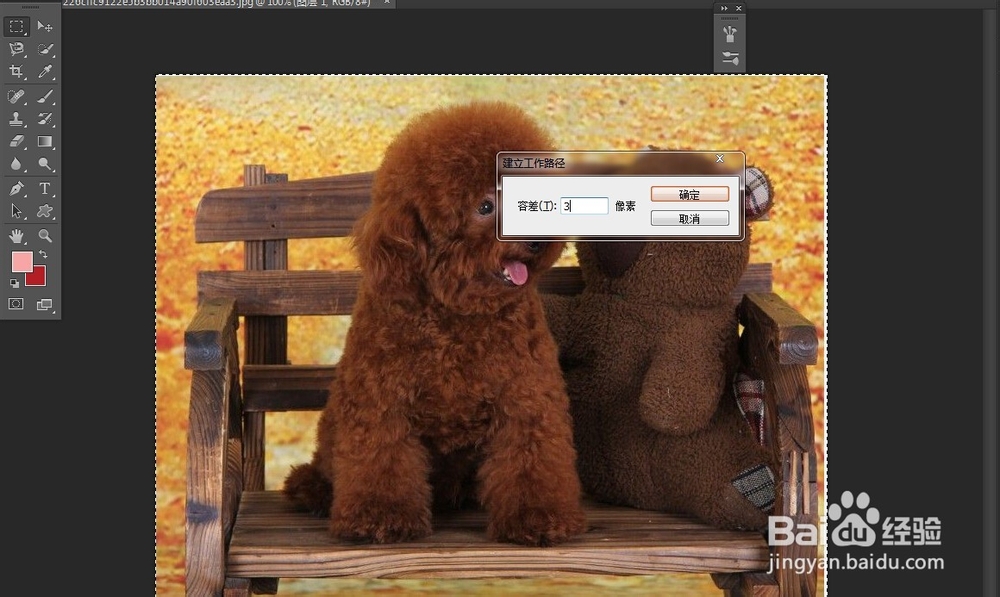1000x597 pixels.
Task: Close the collapsed panel dock
Action: (739, 8)
